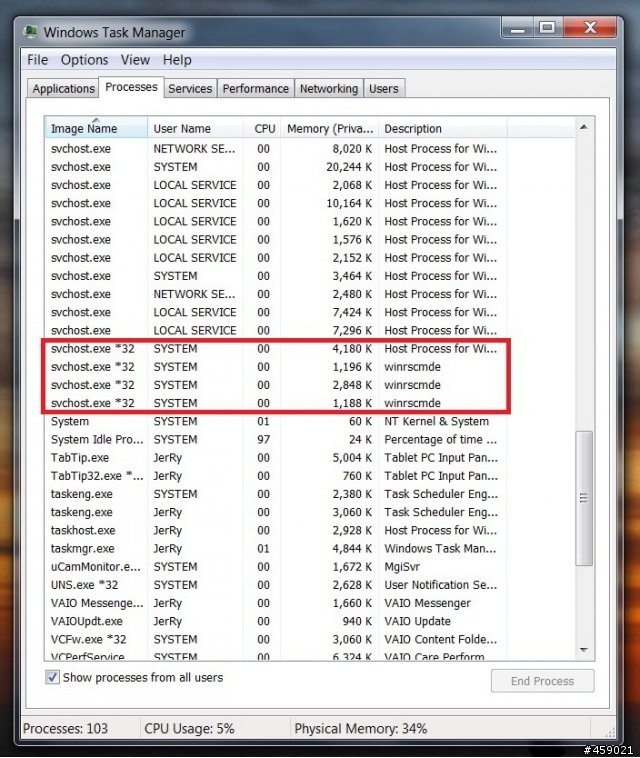640x758 pixels.
Task: Select the VCFw.exe *32 process
Action: pos(276,640)
